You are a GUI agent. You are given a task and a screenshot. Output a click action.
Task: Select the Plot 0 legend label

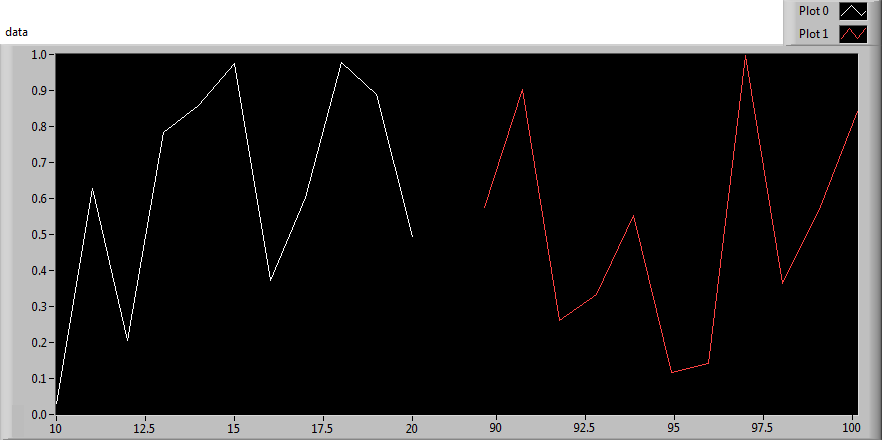(813, 11)
